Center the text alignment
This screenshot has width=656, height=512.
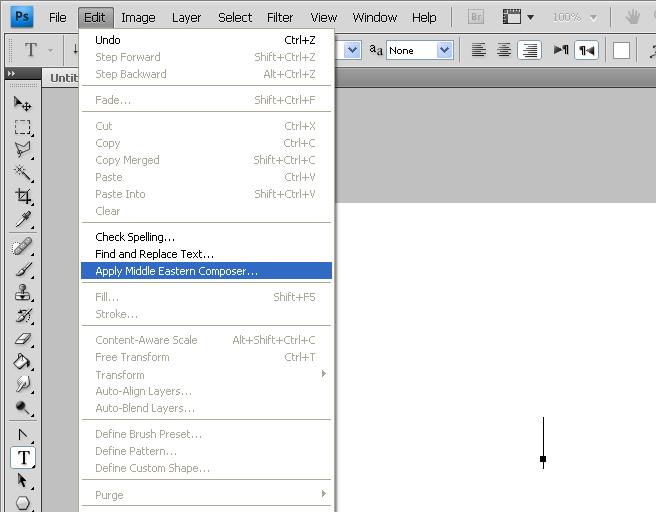(504, 50)
